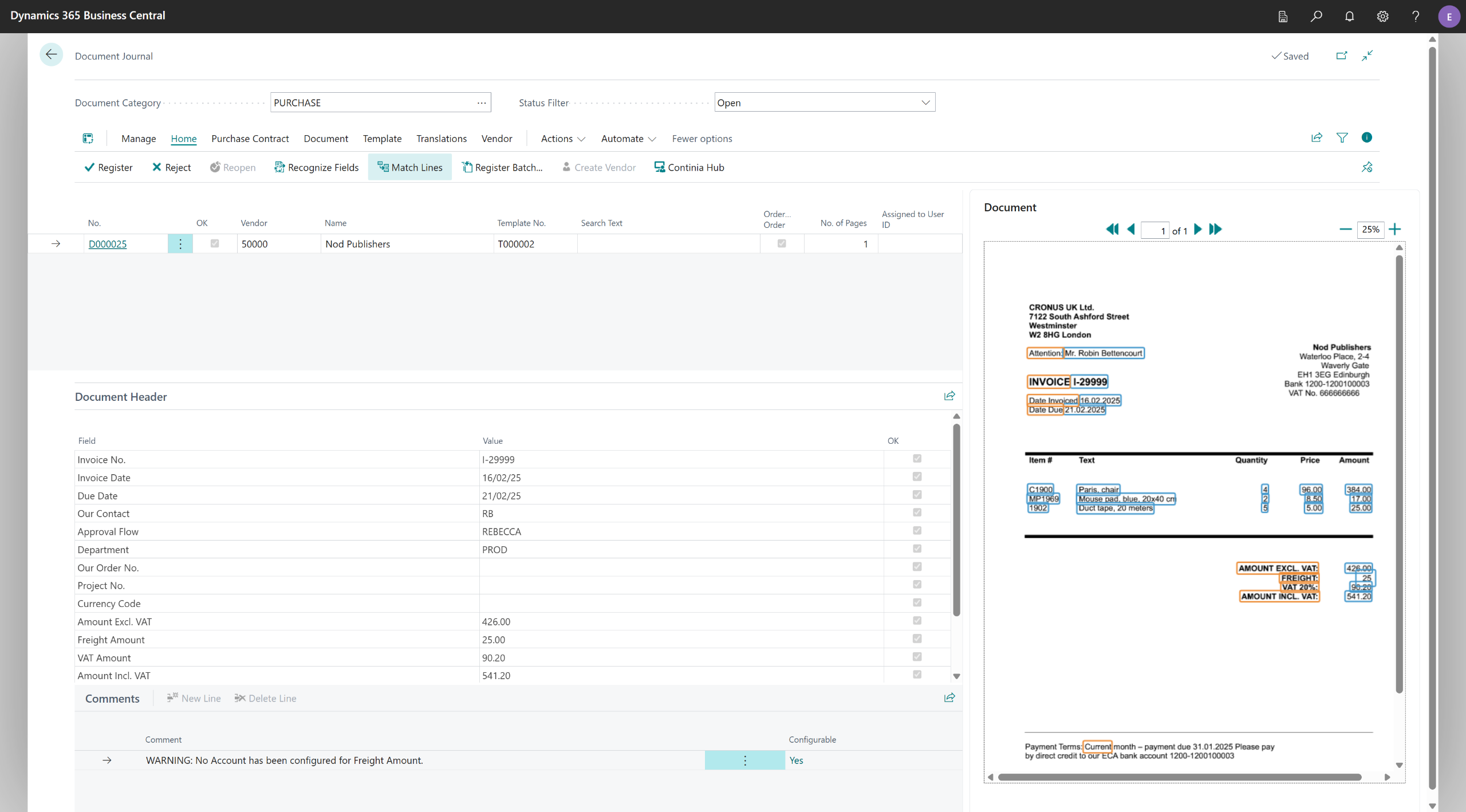Open document link D000025
Image resolution: width=1466 pixels, height=812 pixels.
(x=108, y=244)
